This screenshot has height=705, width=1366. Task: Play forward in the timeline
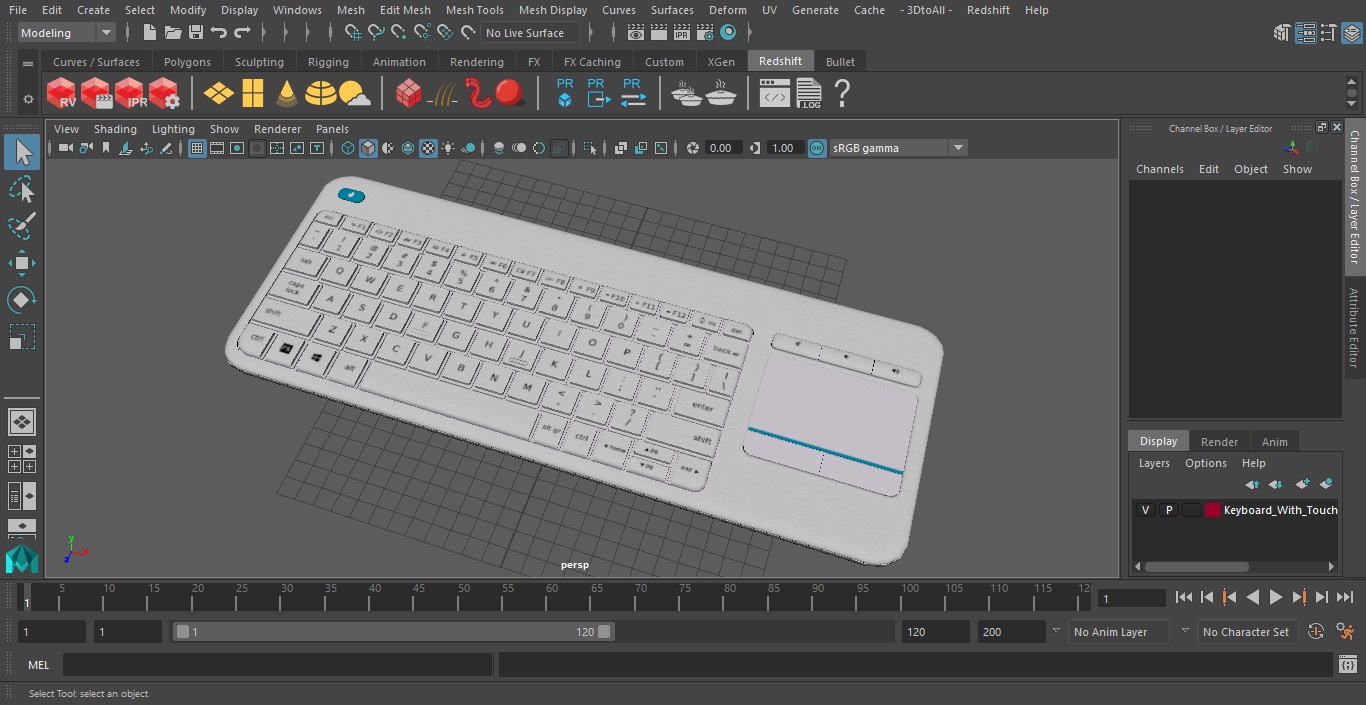[1275, 597]
